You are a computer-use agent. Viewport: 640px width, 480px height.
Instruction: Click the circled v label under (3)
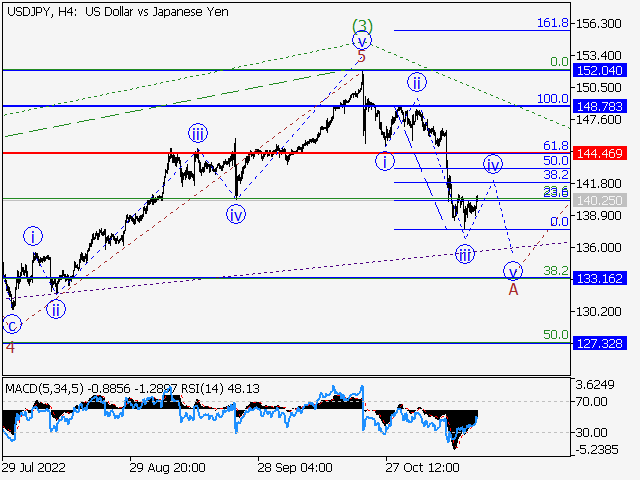(362, 41)
